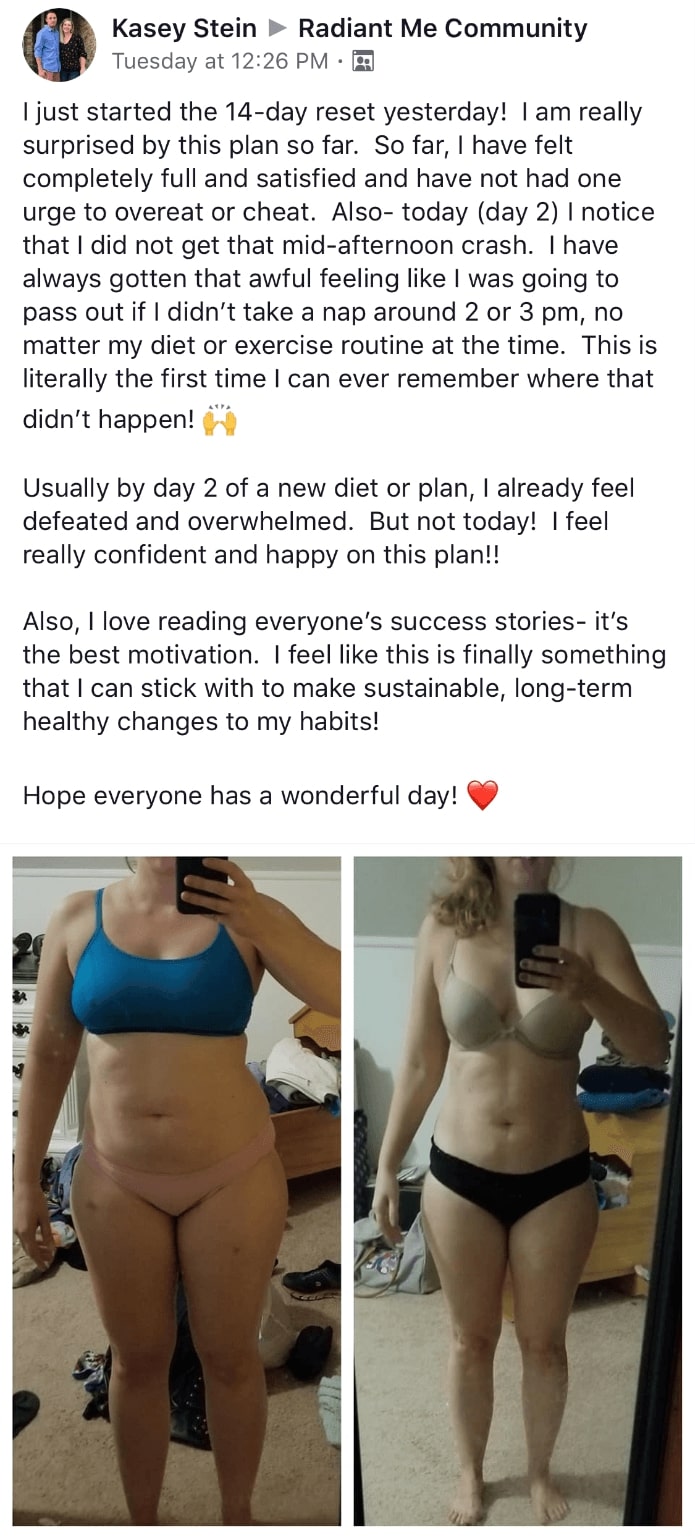The image size is (695, 1539).
Task: Click the "didn't happen!" text line
Action: pyautogui.click(x=109, y=421)
